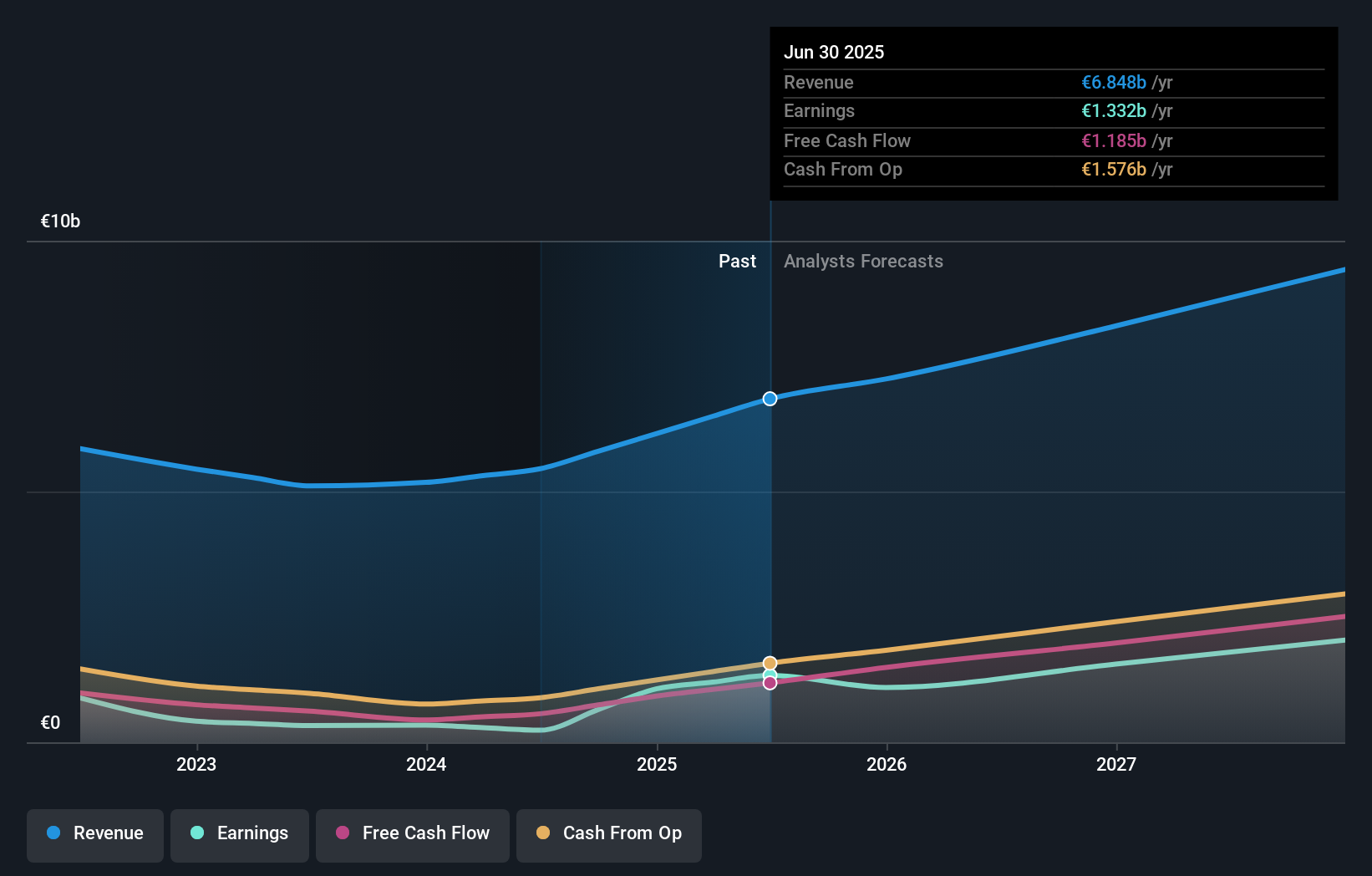Click the blue Revenue legend dot
This screenshot has width=1372, height=876.
53,833
